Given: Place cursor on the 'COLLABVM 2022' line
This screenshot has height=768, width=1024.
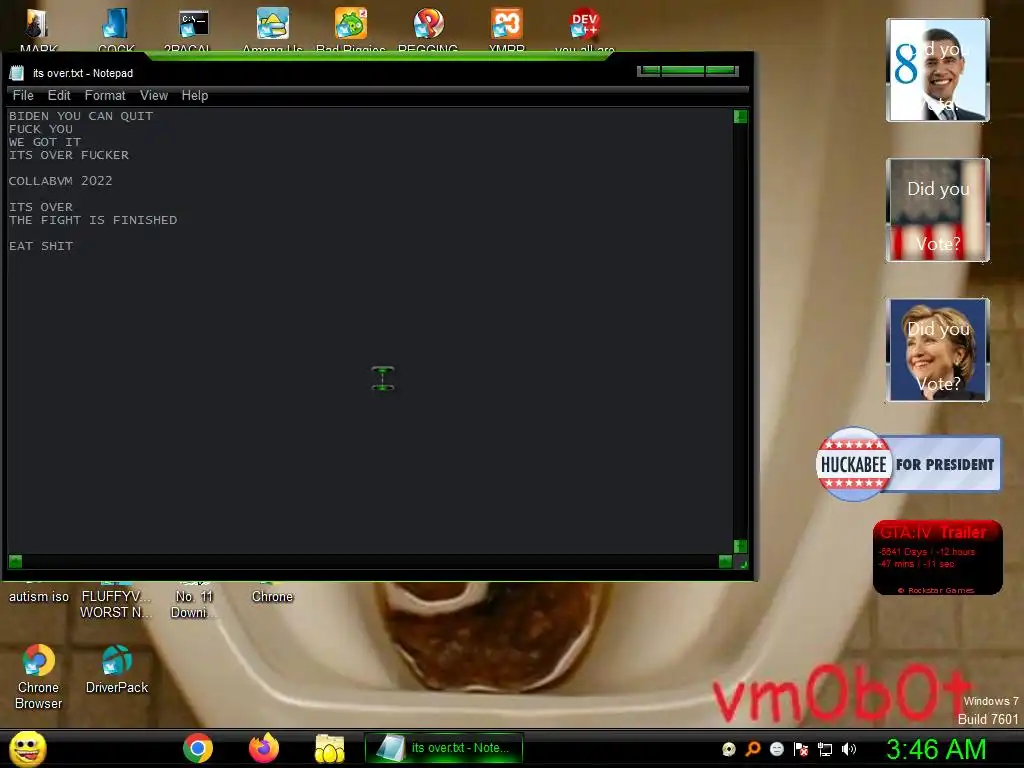Looking at the screenshot, I should [x=60, y=181].
